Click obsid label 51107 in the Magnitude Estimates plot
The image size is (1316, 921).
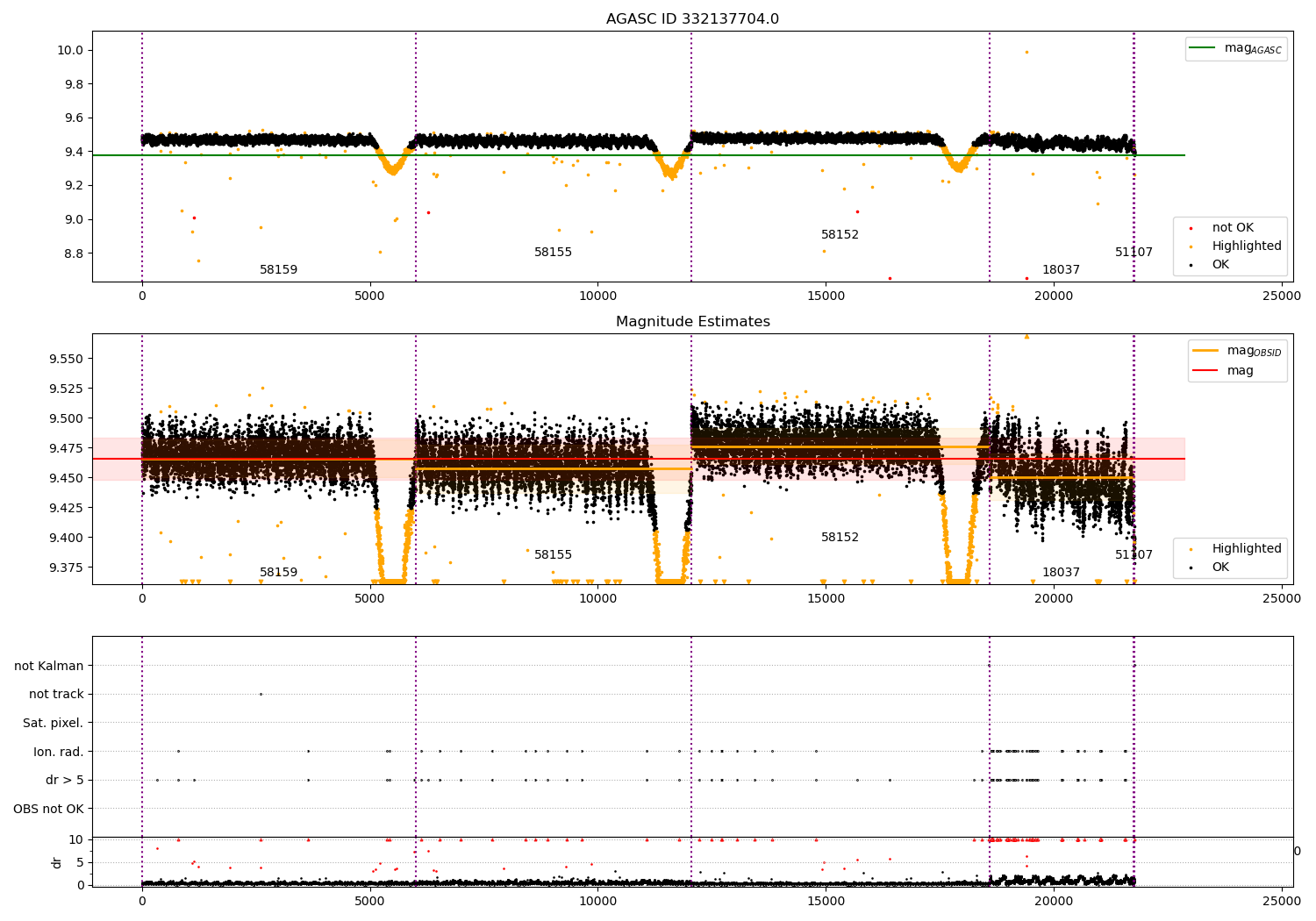pyautogui.click(x=1134, y=555)
